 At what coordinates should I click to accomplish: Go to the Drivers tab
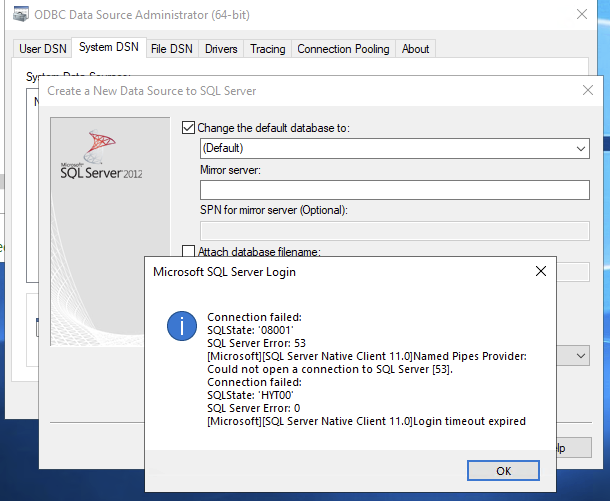(x=221, y=49)
